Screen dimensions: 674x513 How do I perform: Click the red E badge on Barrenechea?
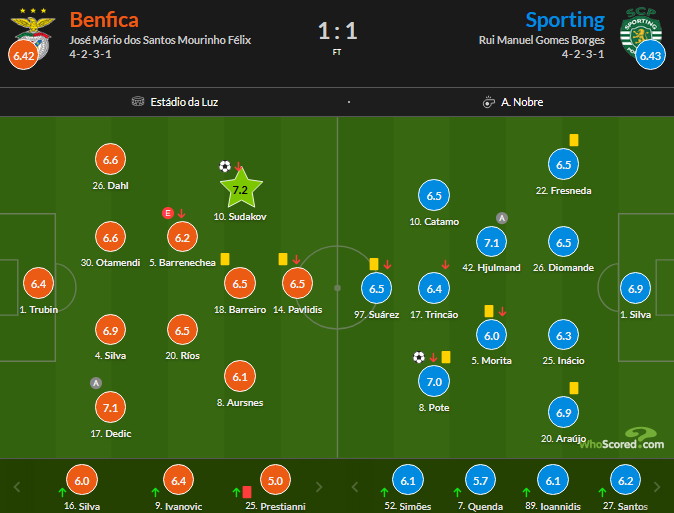tap(168, 213)
